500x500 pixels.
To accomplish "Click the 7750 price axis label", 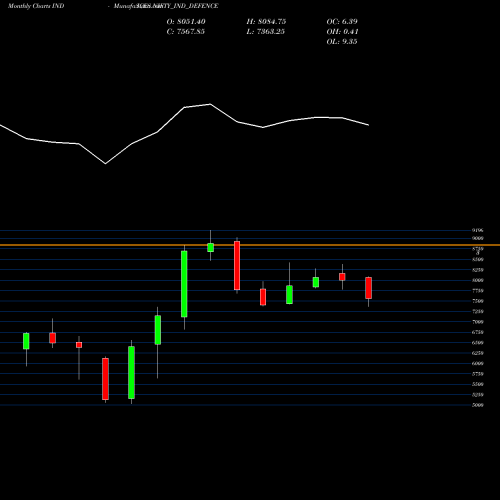I will click(478, 291).
